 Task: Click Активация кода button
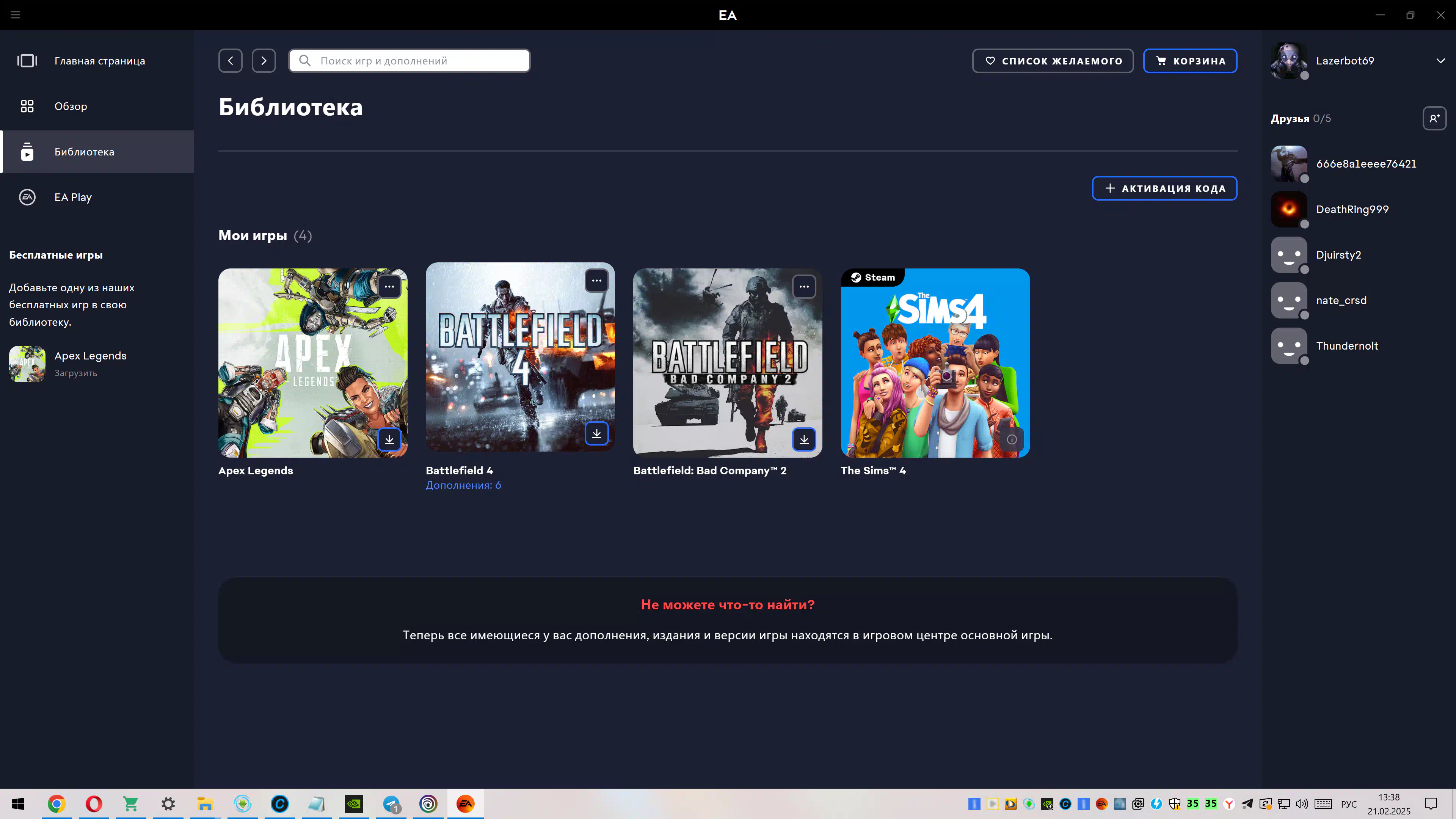1164,188
